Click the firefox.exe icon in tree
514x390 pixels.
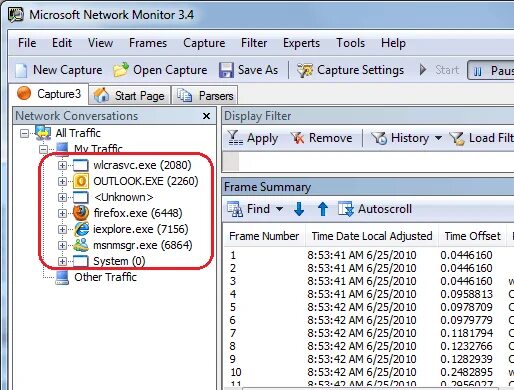coord(81,213)
